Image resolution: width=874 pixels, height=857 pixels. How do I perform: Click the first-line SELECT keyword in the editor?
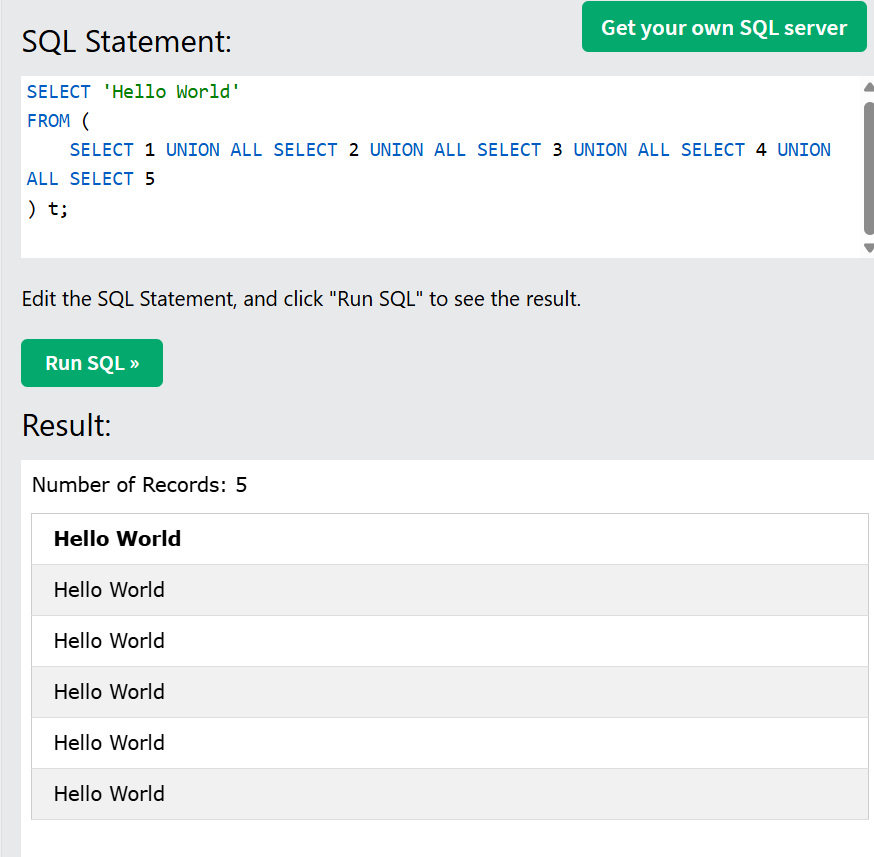(59, 92)
